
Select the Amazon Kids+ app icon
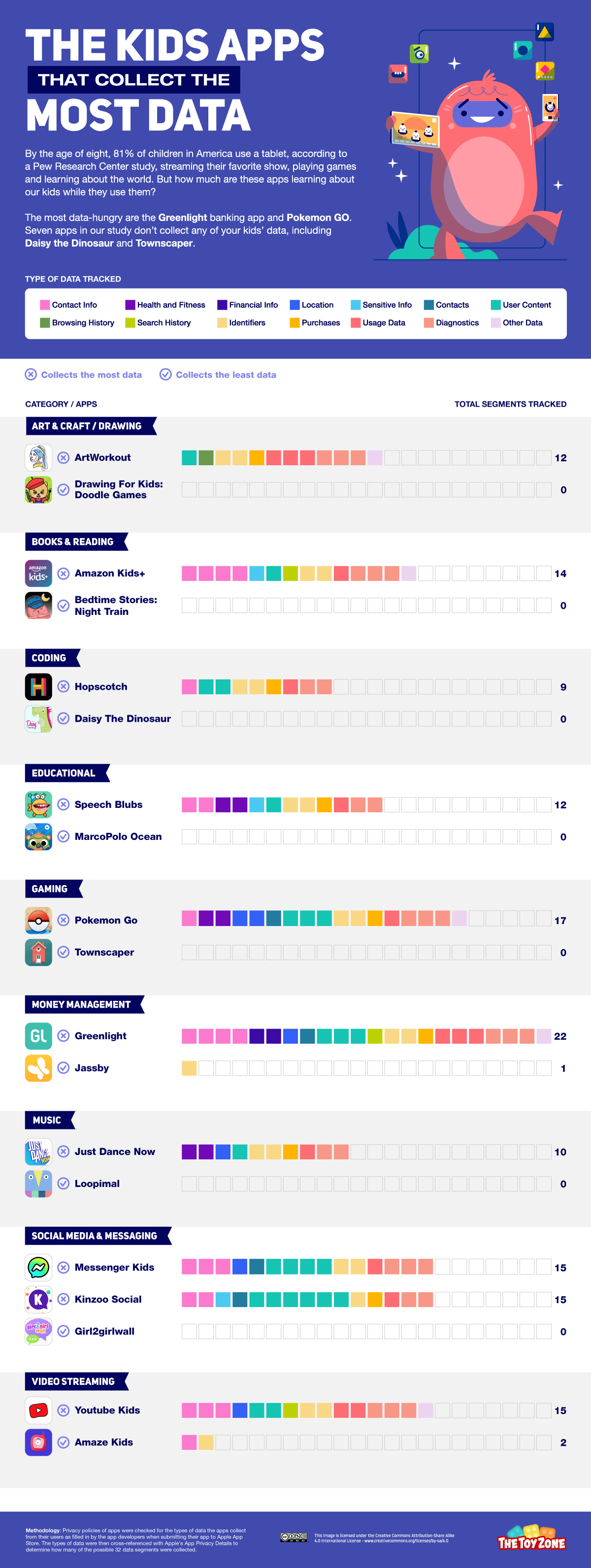click(x=38, y=574)
